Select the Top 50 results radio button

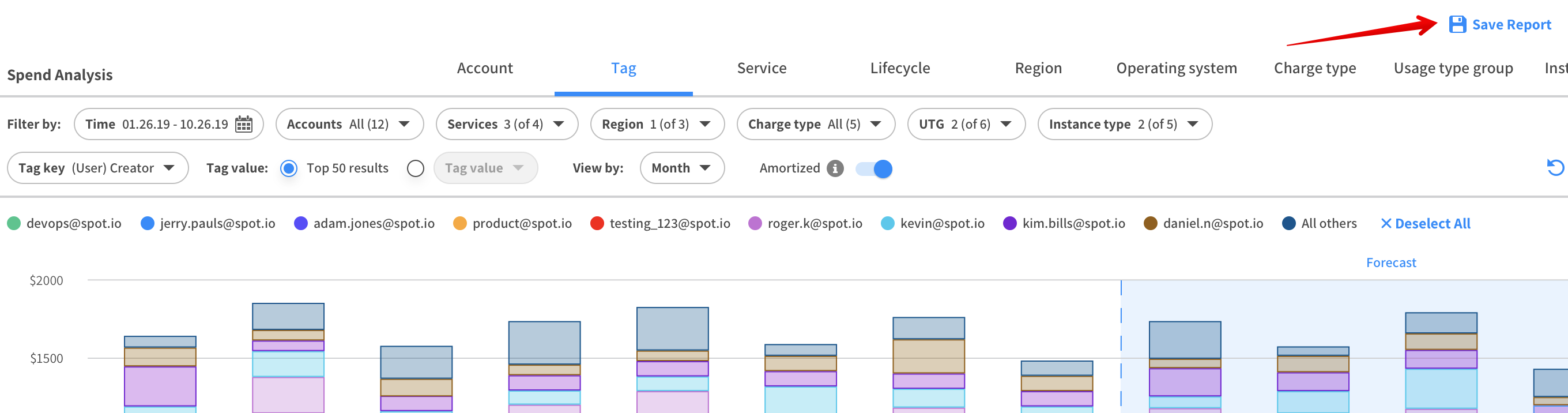(289, 168)
